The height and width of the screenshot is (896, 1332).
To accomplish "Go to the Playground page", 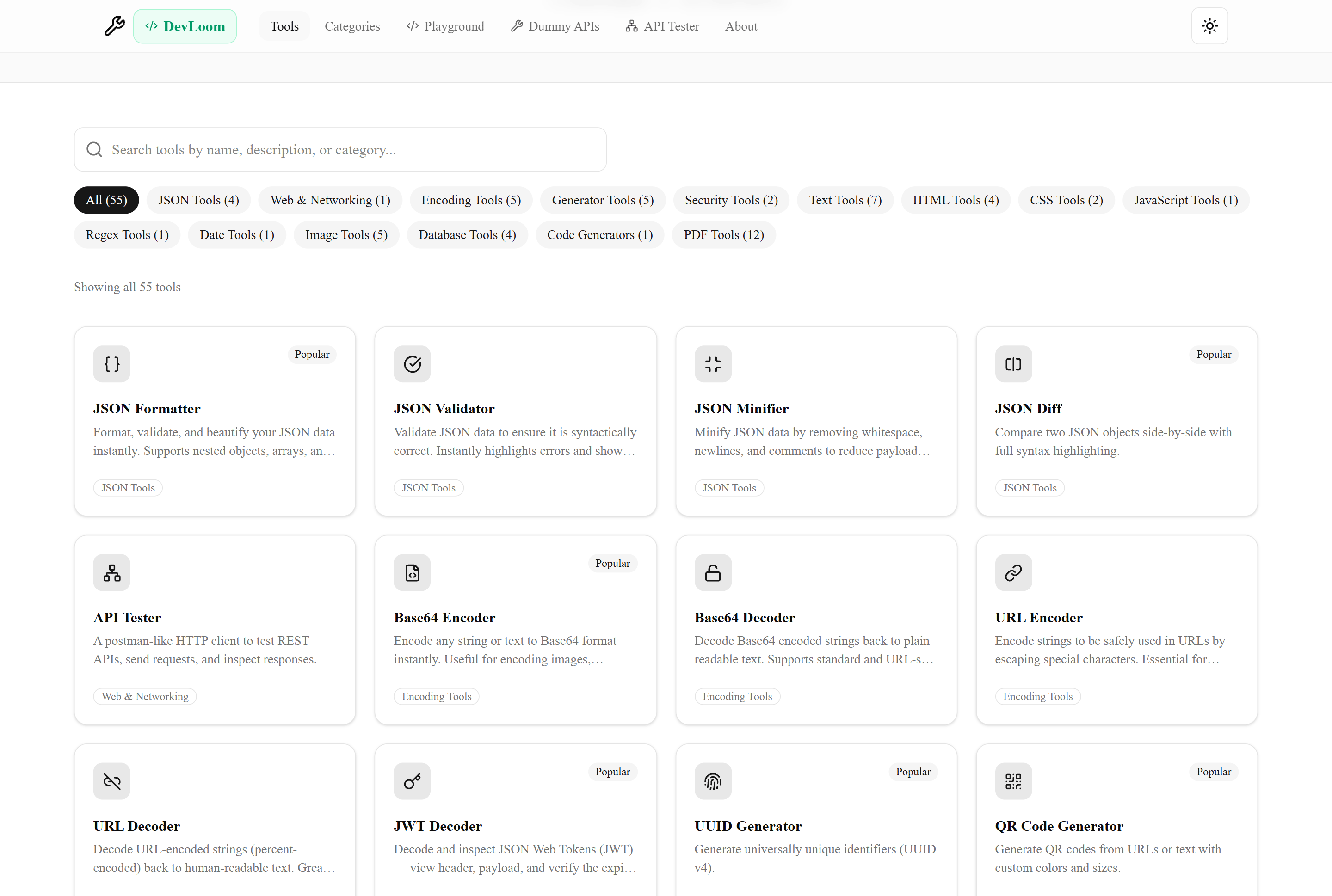I will click(445, 26).
